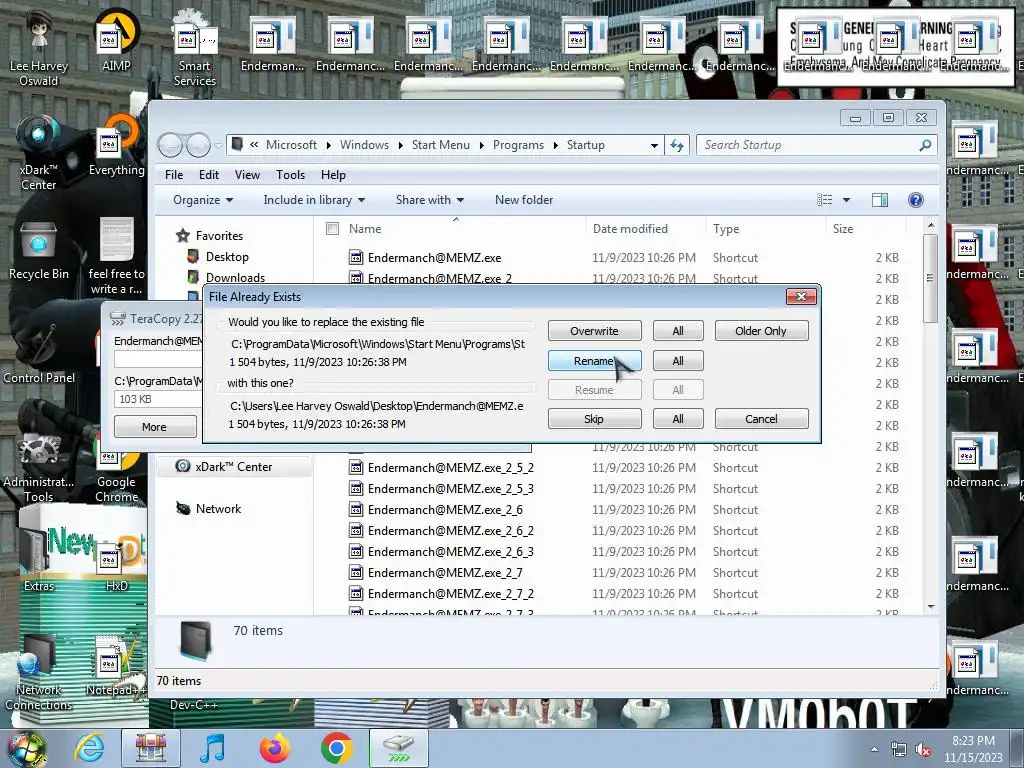Sort by the Date modified column header
Screen dimensions: 1024x768
coord(630,229)
